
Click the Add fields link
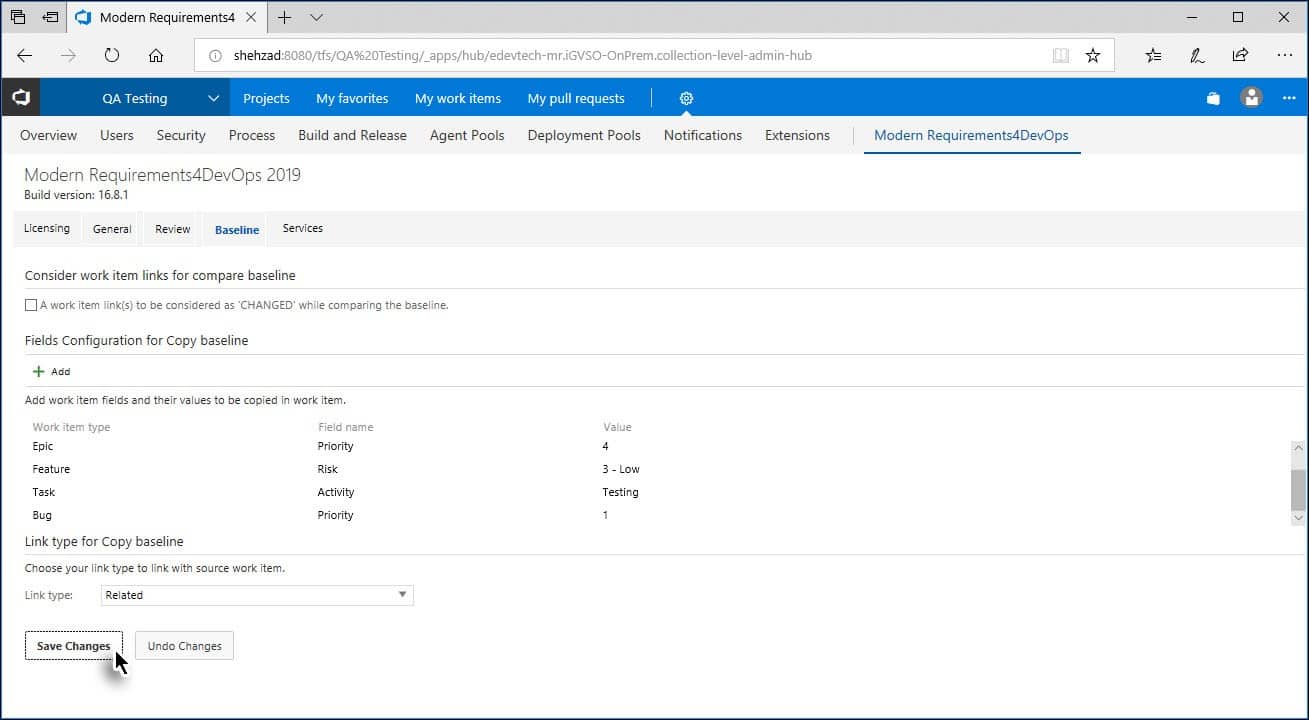point(61,371)
